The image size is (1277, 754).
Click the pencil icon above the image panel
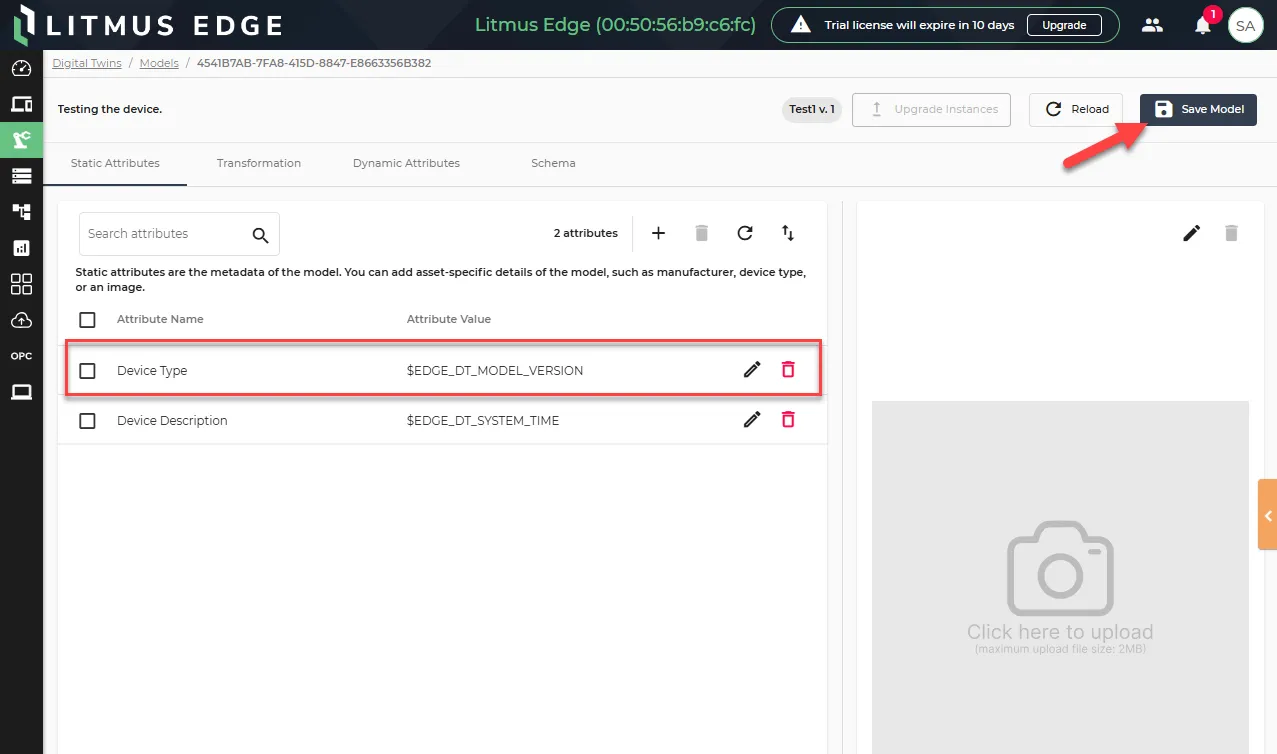point(1192,233)
